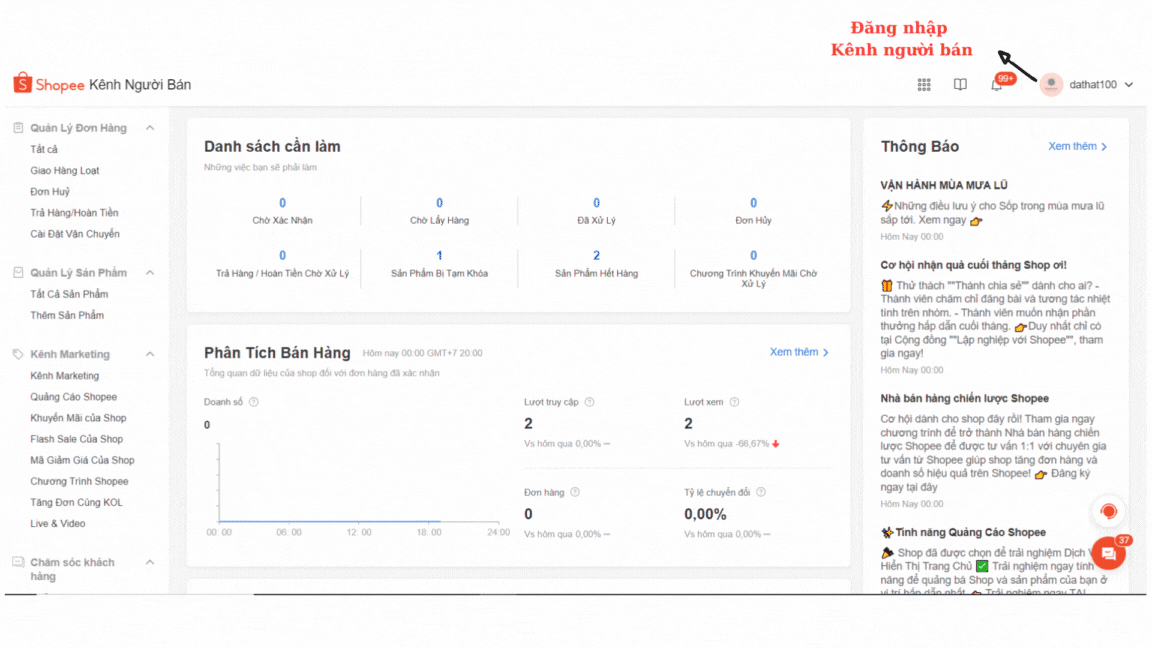
Task: Click Sản Phẩm Hết Hàng count
Action: 596,256
